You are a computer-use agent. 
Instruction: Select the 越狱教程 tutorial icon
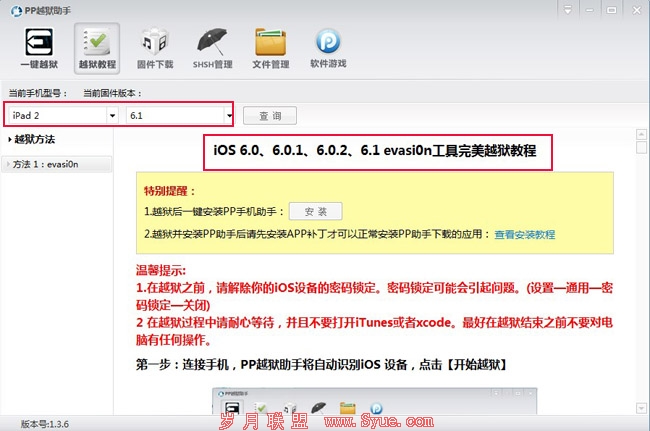tap(97, 48)
